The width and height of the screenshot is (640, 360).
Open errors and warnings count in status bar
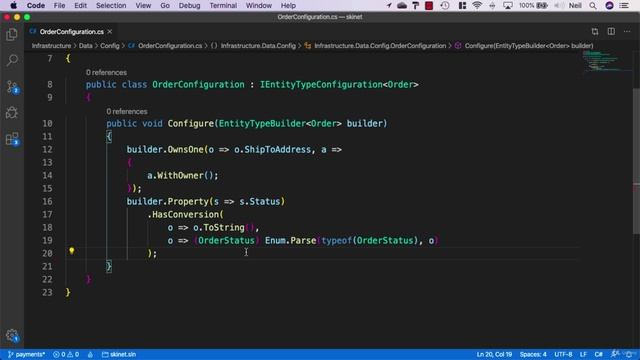(66, 354)
